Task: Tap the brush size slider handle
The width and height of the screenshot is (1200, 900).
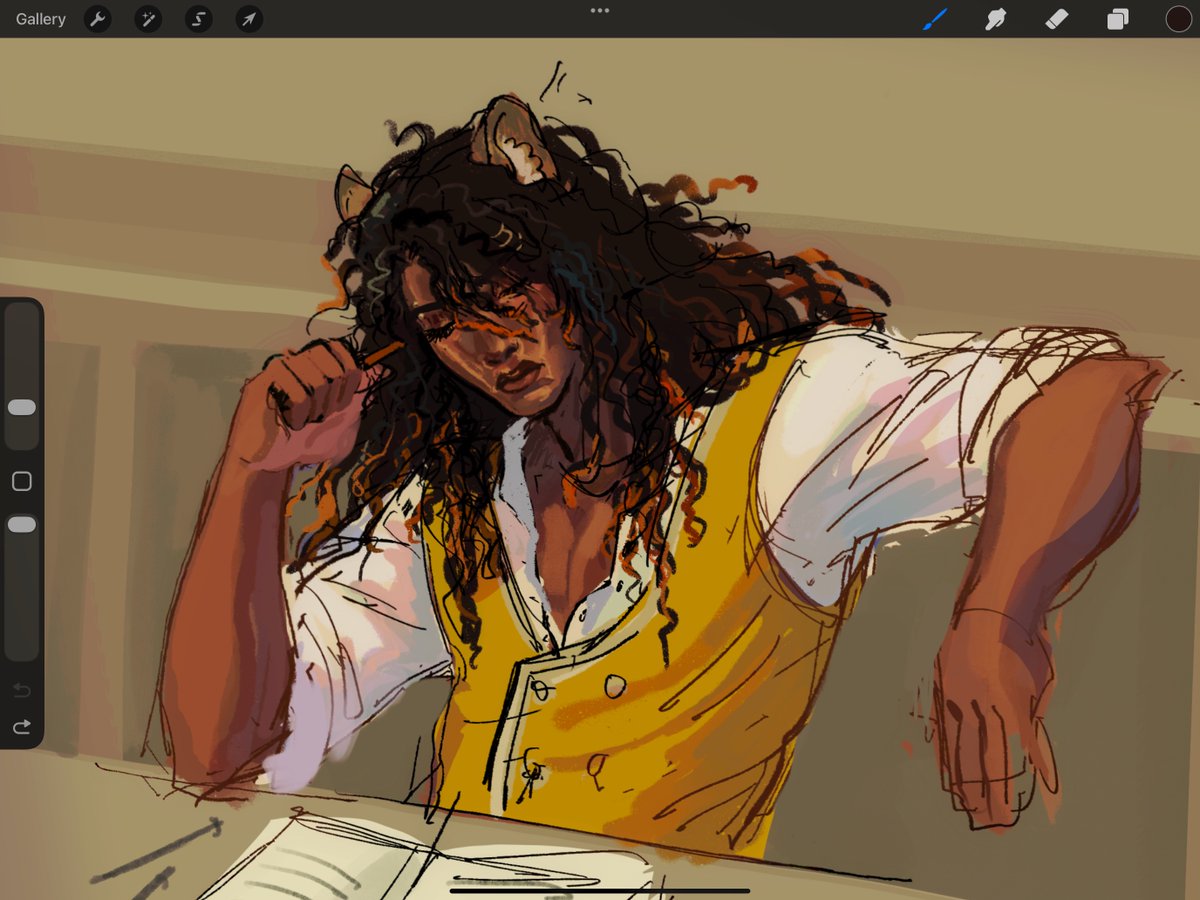Action: click(22, 407)
